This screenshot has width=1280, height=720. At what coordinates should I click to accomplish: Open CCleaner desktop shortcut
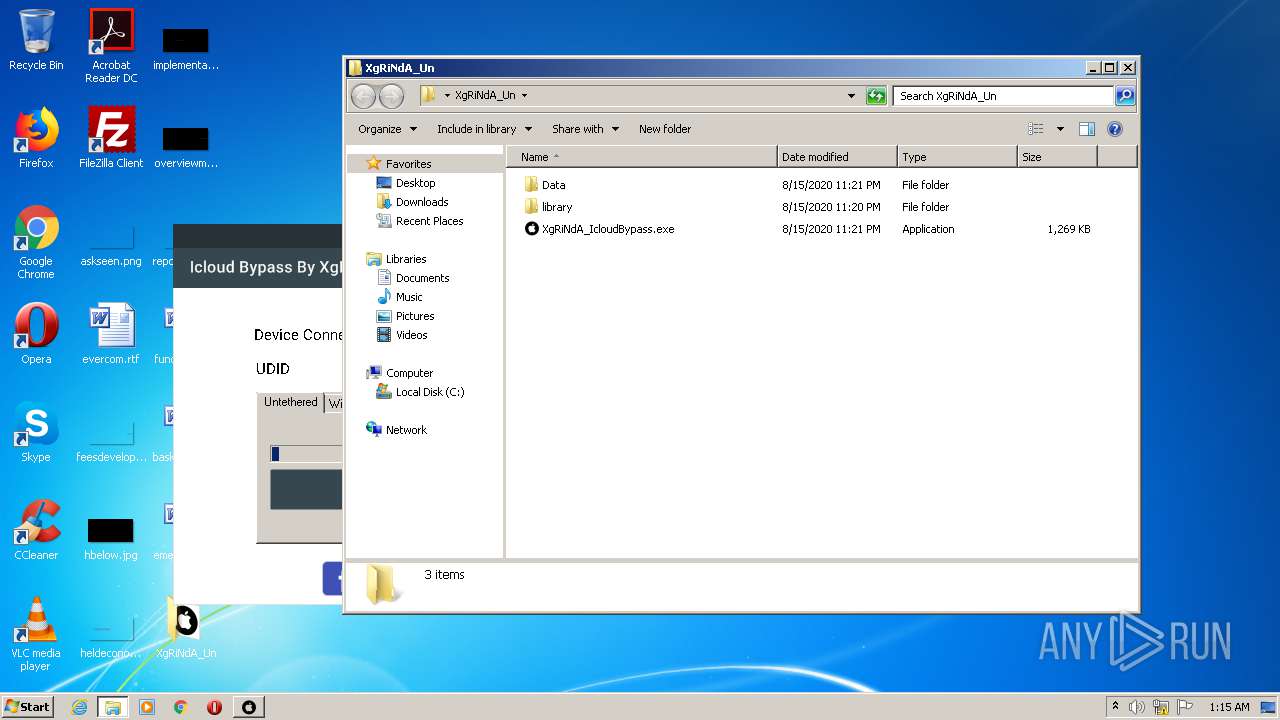tap(36, 530)
